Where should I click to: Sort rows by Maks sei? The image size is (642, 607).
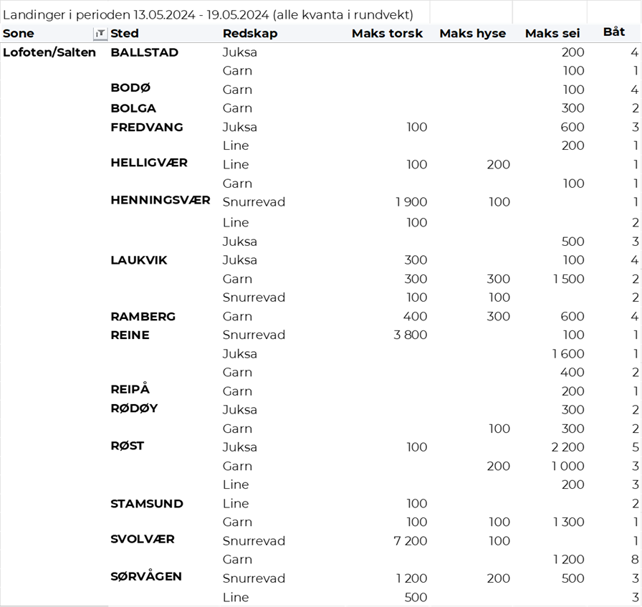point(554,34)
